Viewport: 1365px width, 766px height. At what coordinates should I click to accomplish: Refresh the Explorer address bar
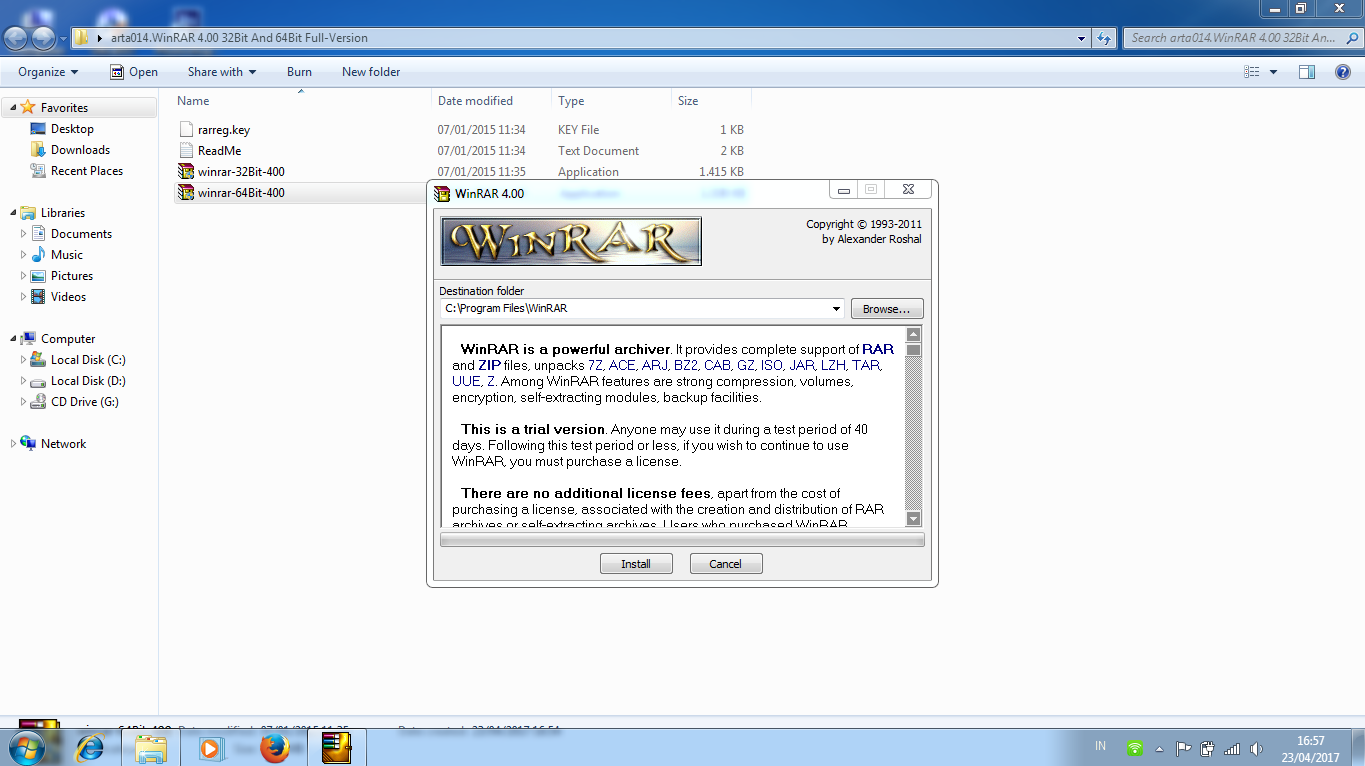click(x=1104, y=38)
